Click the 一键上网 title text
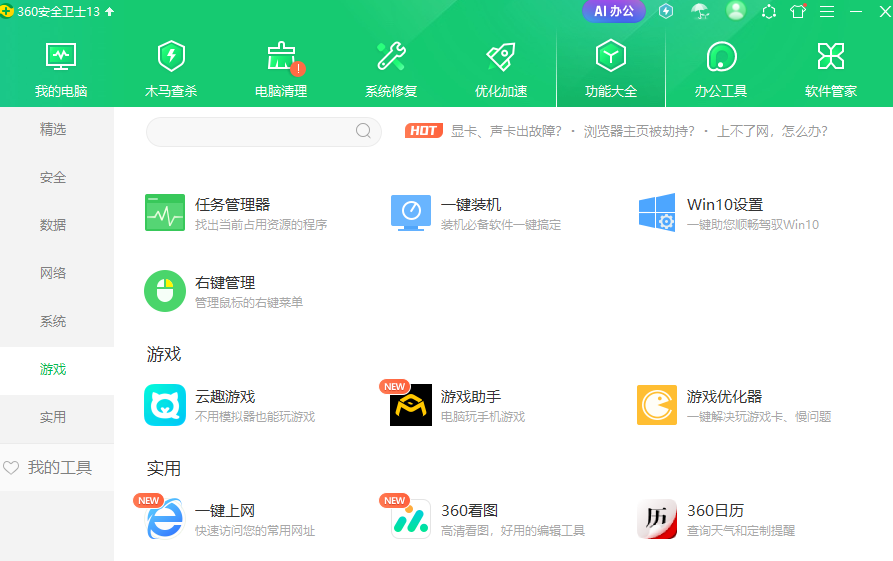Image resolution: width=893 pixels, height=561 pixels. point(225,511)
